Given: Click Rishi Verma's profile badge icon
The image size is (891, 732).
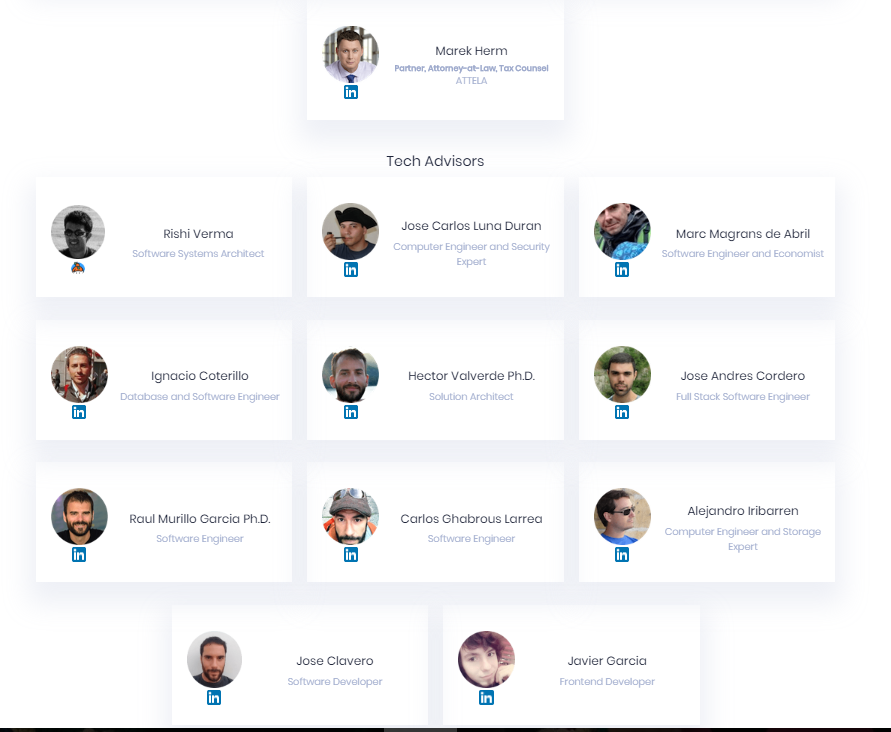Looking at the screenshot, I should 78,268.
